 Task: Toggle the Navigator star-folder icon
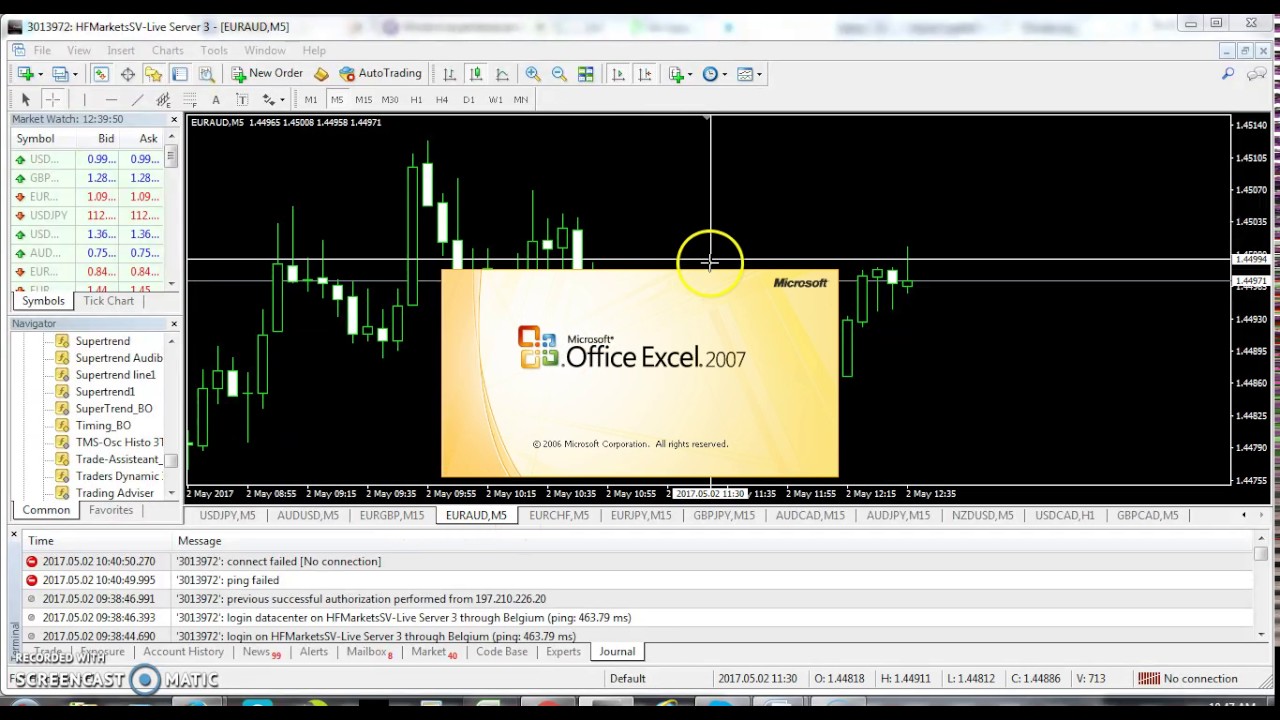153,74
